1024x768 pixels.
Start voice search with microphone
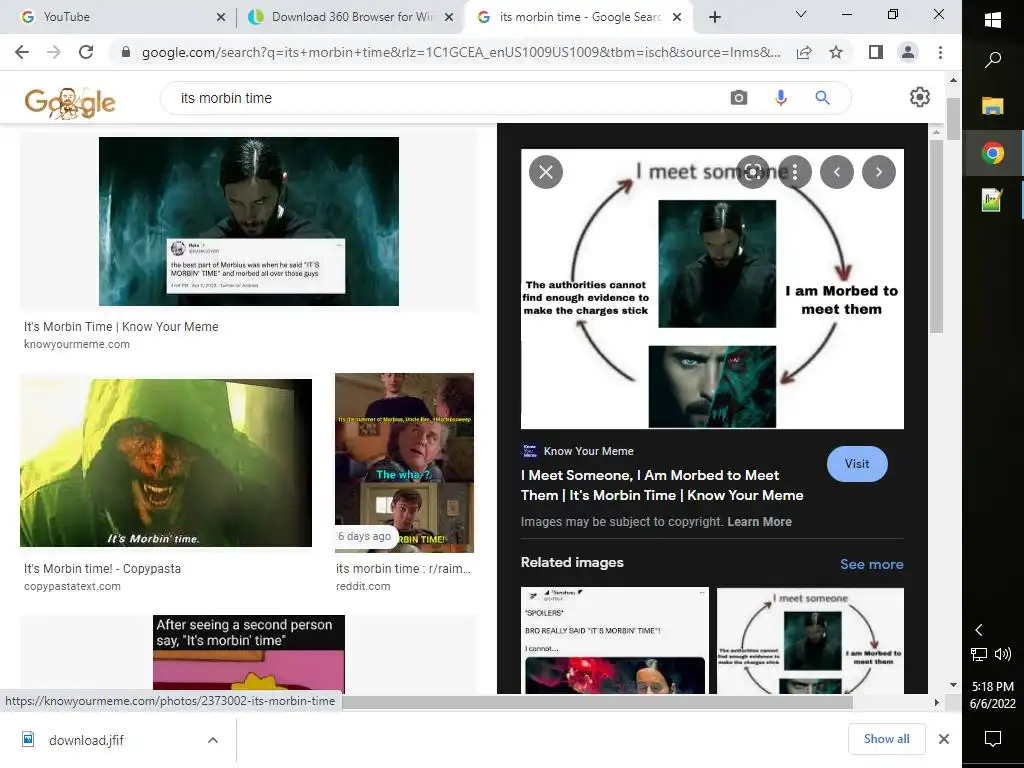click(780, 98)
